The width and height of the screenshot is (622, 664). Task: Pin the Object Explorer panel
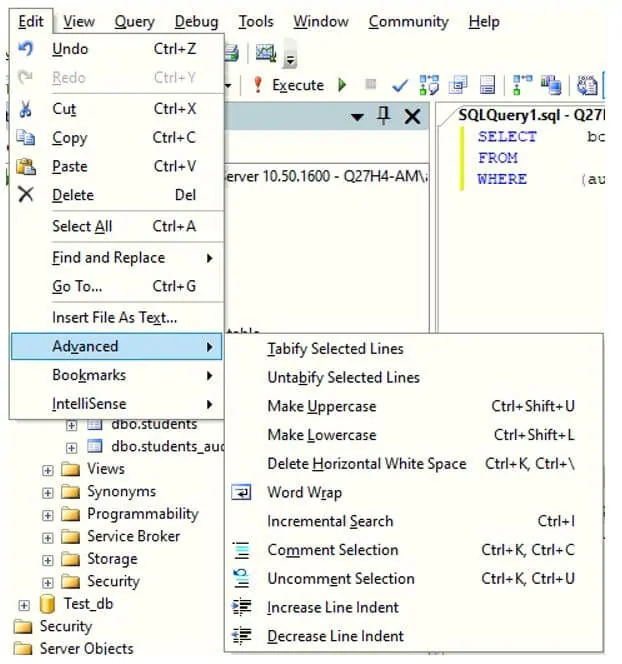(384, 116)
